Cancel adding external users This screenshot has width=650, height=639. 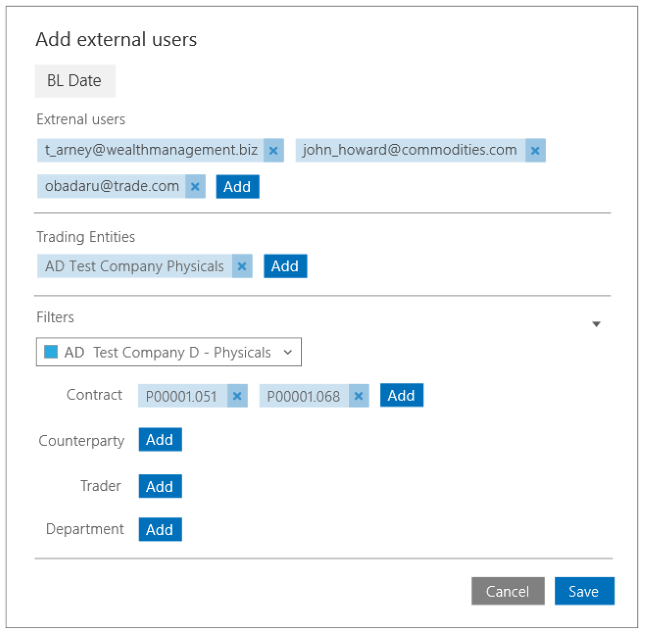(508, 591)
